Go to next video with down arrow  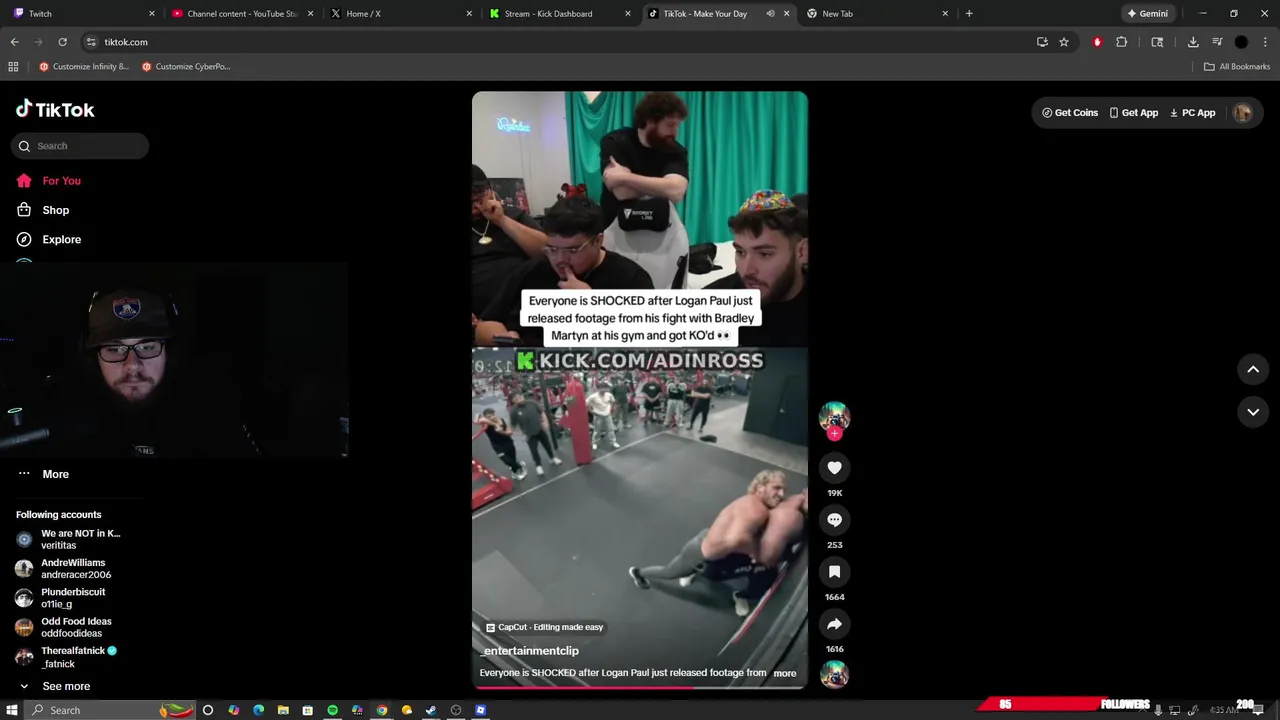point(1253,412)
